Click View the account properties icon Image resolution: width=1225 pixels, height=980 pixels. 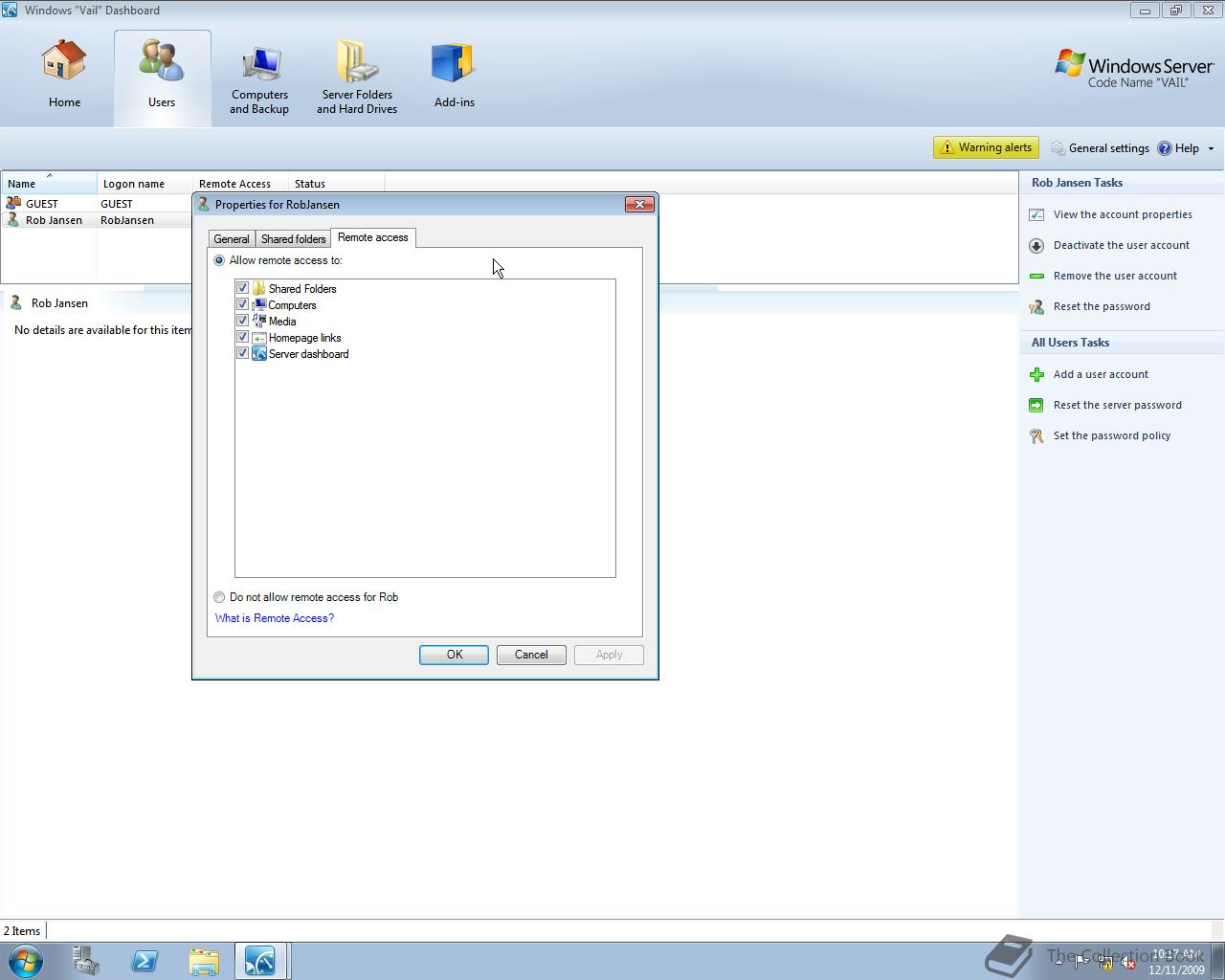[x=1036, y=215]
